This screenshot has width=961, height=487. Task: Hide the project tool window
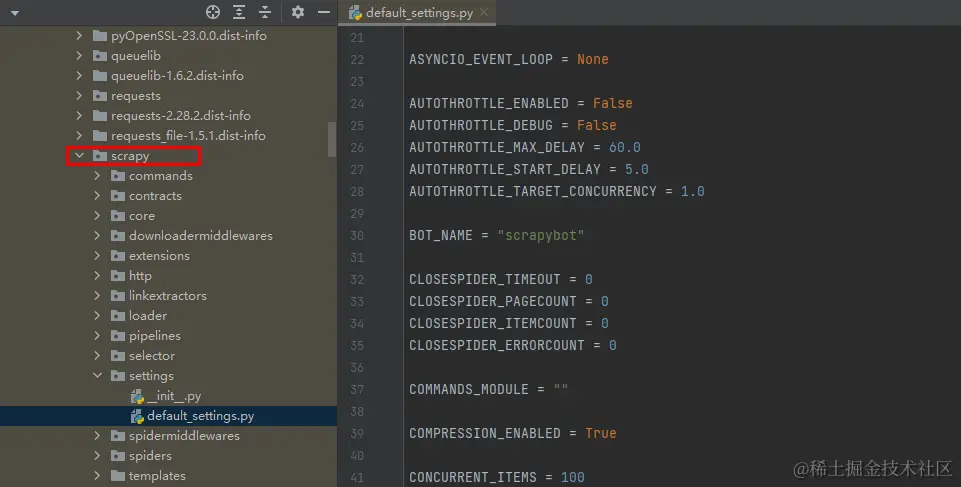click(324, 12)
